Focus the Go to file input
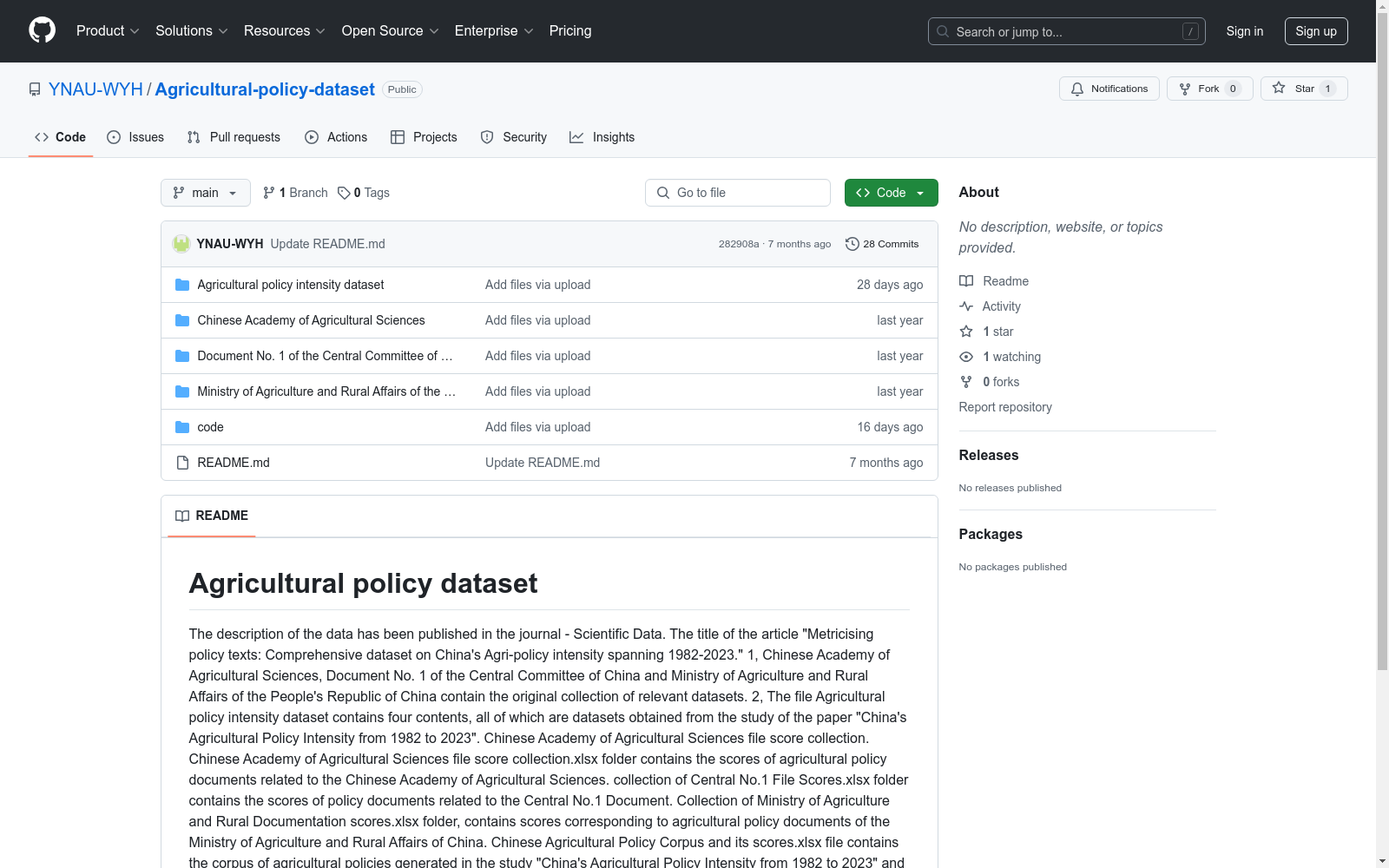 coord(738,193)
